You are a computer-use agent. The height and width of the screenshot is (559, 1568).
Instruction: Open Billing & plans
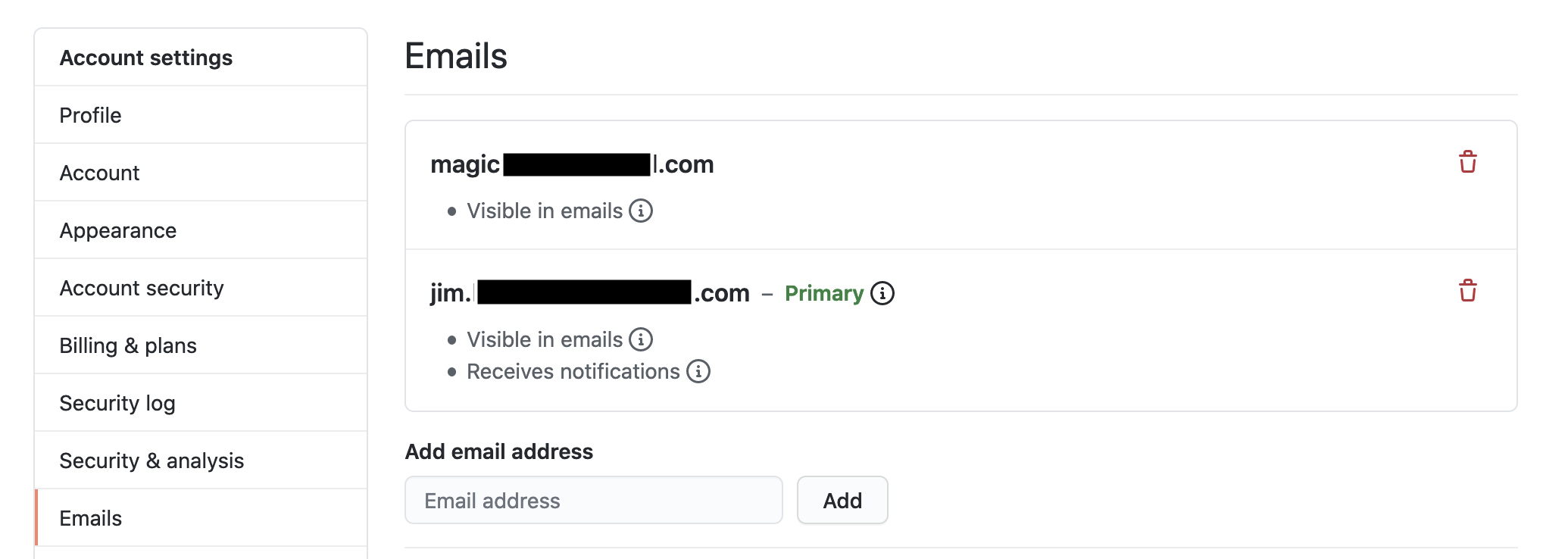[128, 345]
